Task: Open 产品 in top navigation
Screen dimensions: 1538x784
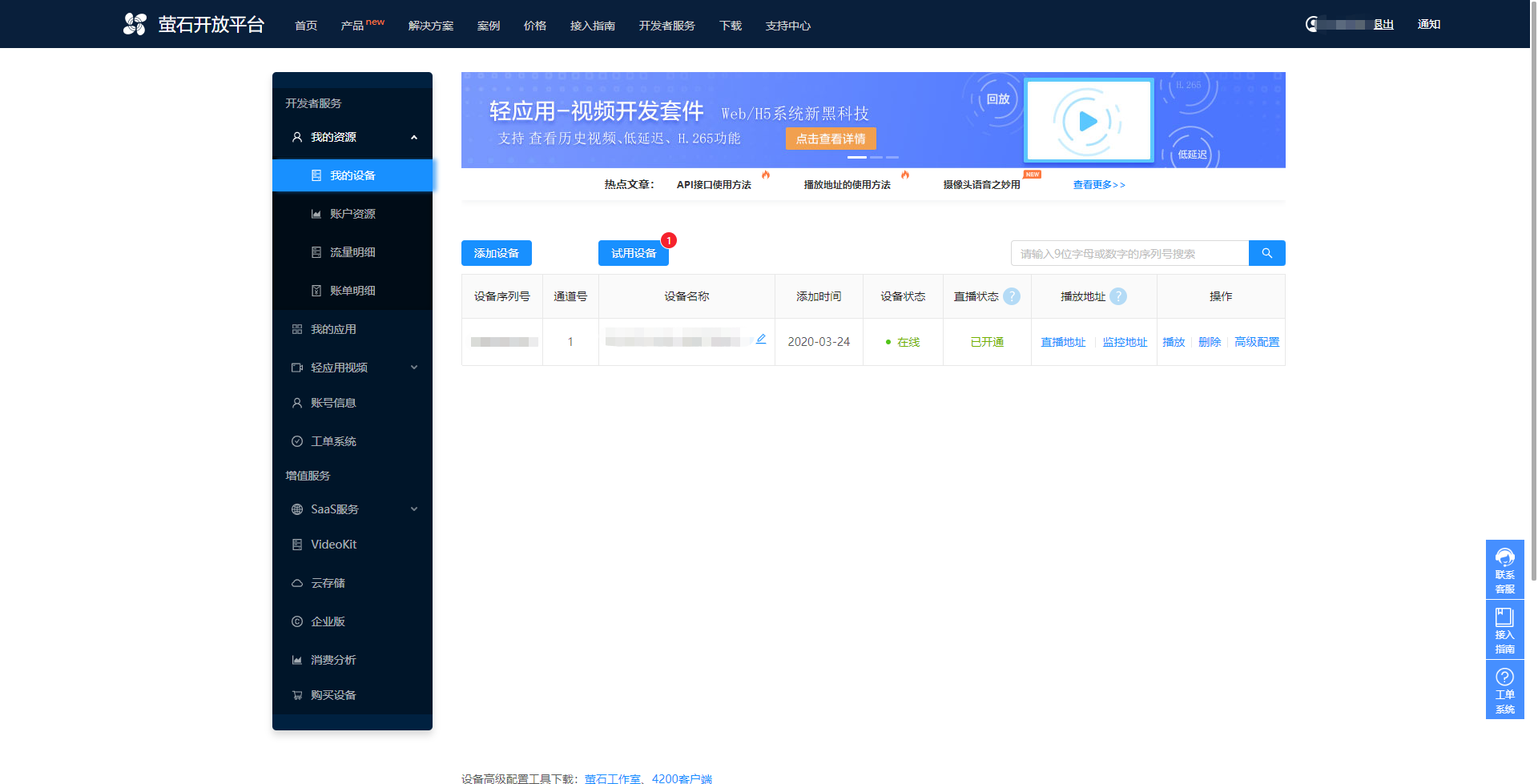Action: 352,26
